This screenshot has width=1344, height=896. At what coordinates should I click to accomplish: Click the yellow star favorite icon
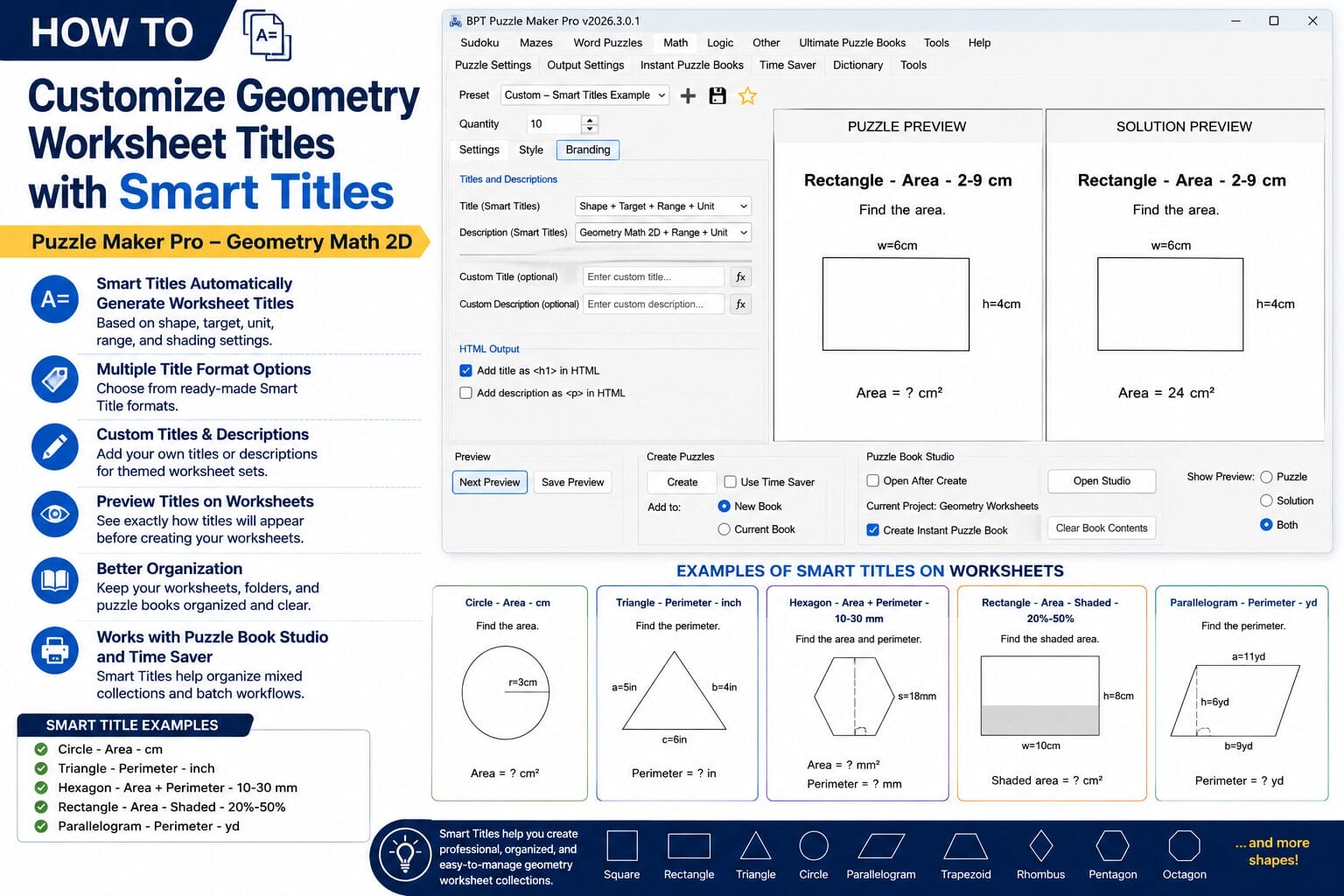pyautogui.click(x=747, y=95)
